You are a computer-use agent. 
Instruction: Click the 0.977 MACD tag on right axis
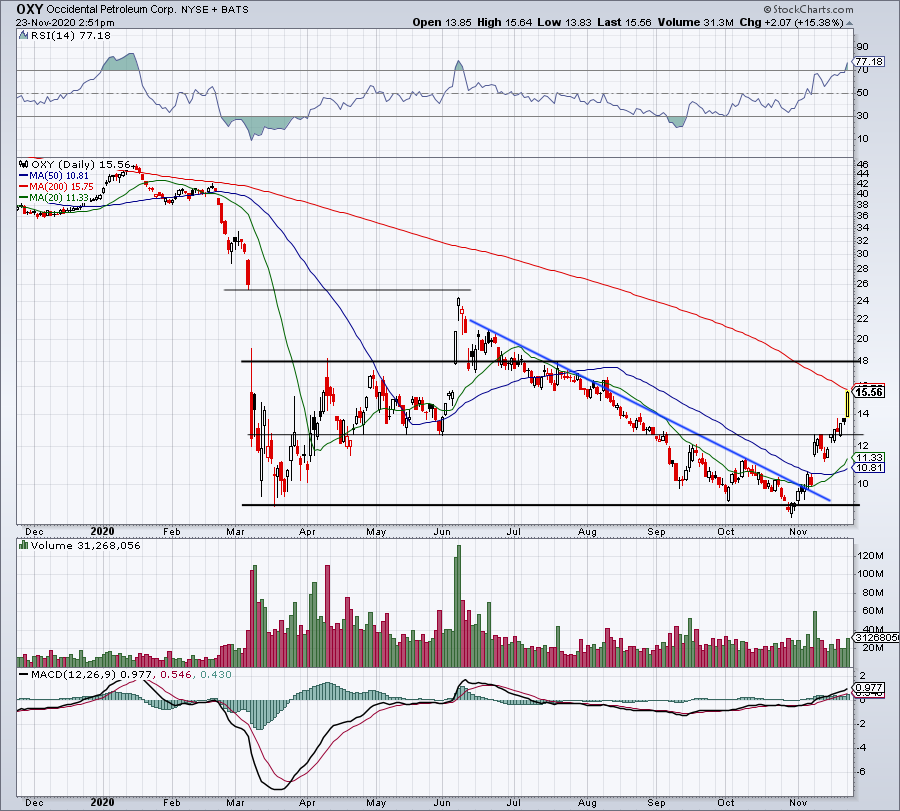click(869, 688)
